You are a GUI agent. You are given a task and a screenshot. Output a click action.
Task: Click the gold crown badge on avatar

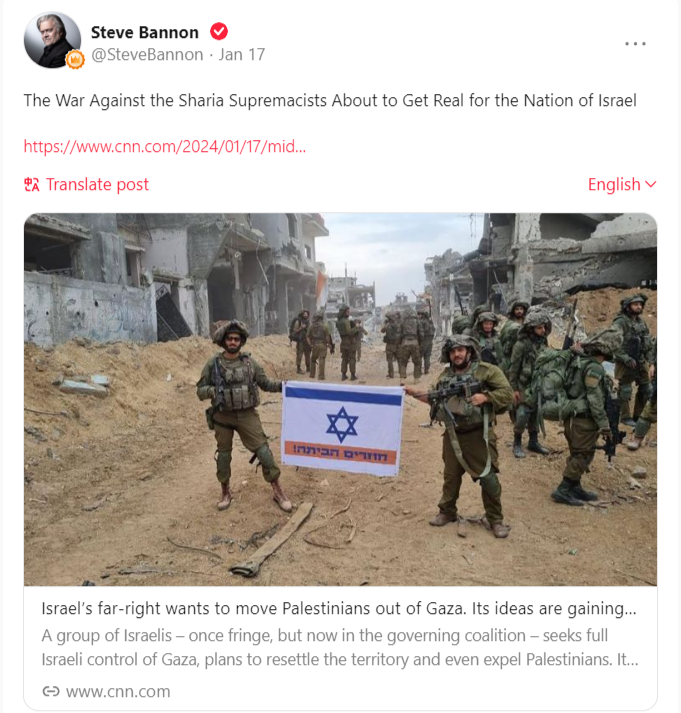[75, 60]
